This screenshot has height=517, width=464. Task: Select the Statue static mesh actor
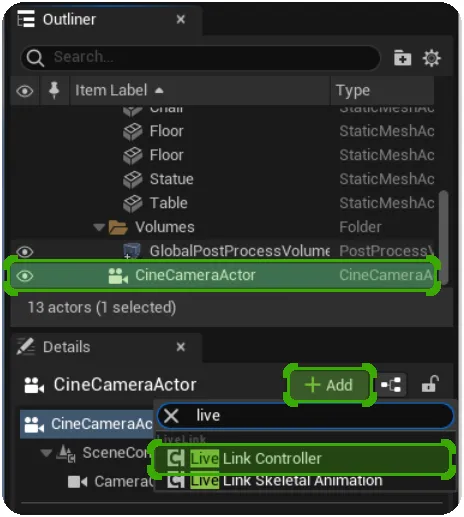(x=171, y=179)
